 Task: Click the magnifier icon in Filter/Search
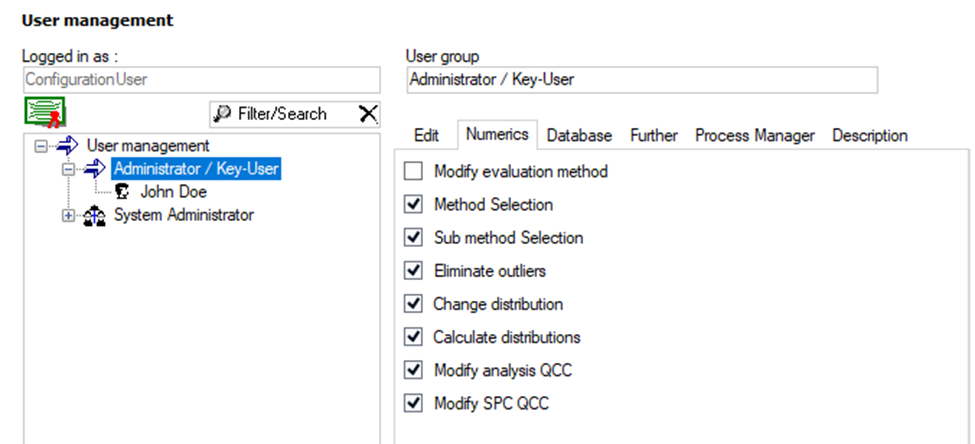coord(221,114)
